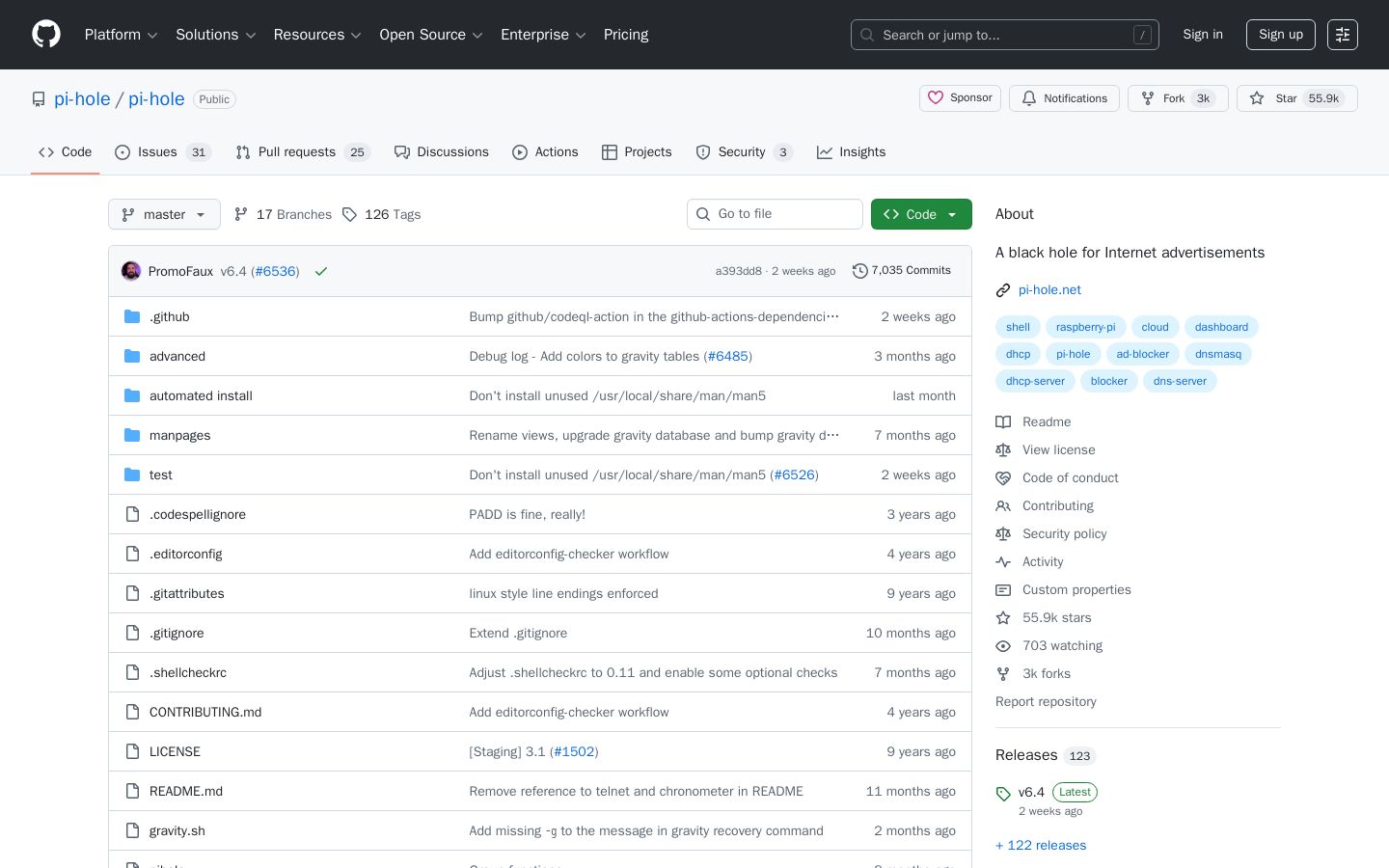1389x868 pixels.
Task: Expand the Platform menu
Action: pyautogui.click(x=122, y=35)
